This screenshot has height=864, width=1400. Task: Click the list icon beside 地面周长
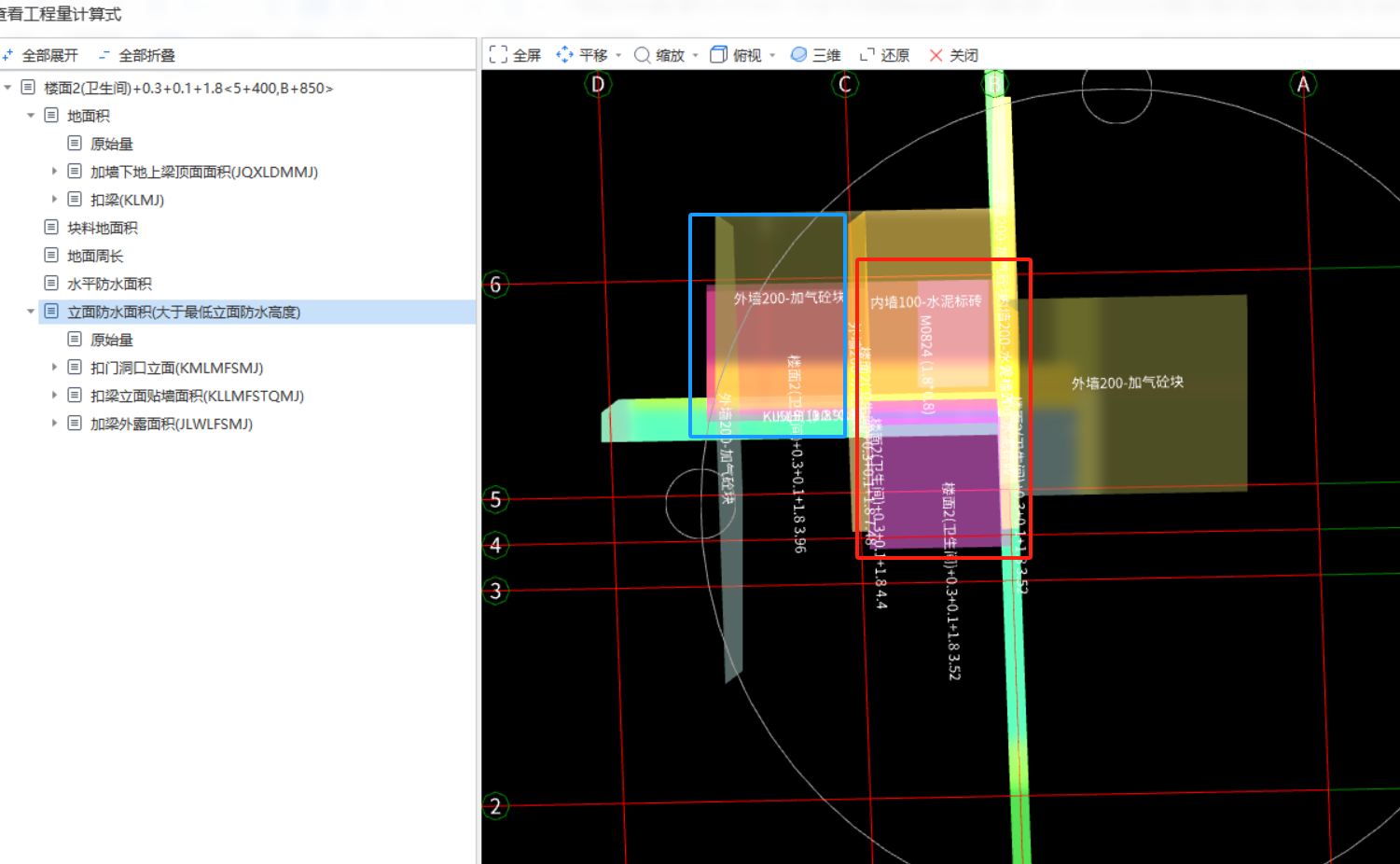[x=51, y=256]
